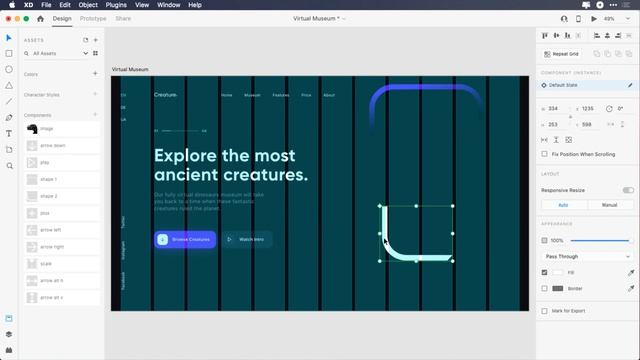Image resolution: width=640 pixels, height=360 pixels.
Task: Open the invite to document avatar icon
Action: 564,19
